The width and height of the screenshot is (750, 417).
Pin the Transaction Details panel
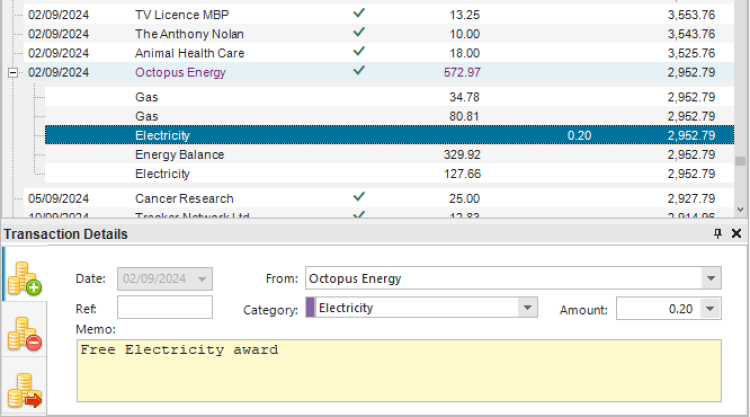pos(717,233)
